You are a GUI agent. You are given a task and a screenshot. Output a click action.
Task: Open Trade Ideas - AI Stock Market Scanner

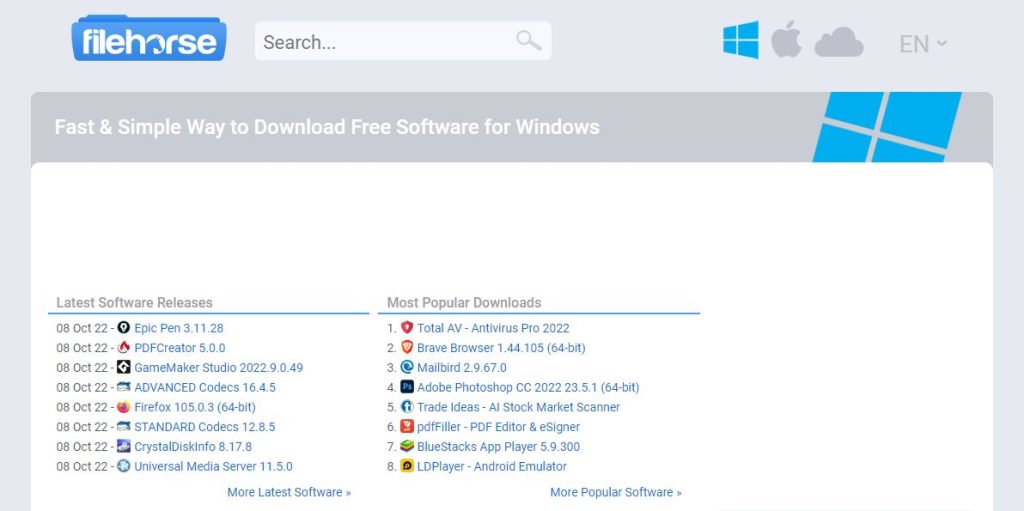(519, 407)
